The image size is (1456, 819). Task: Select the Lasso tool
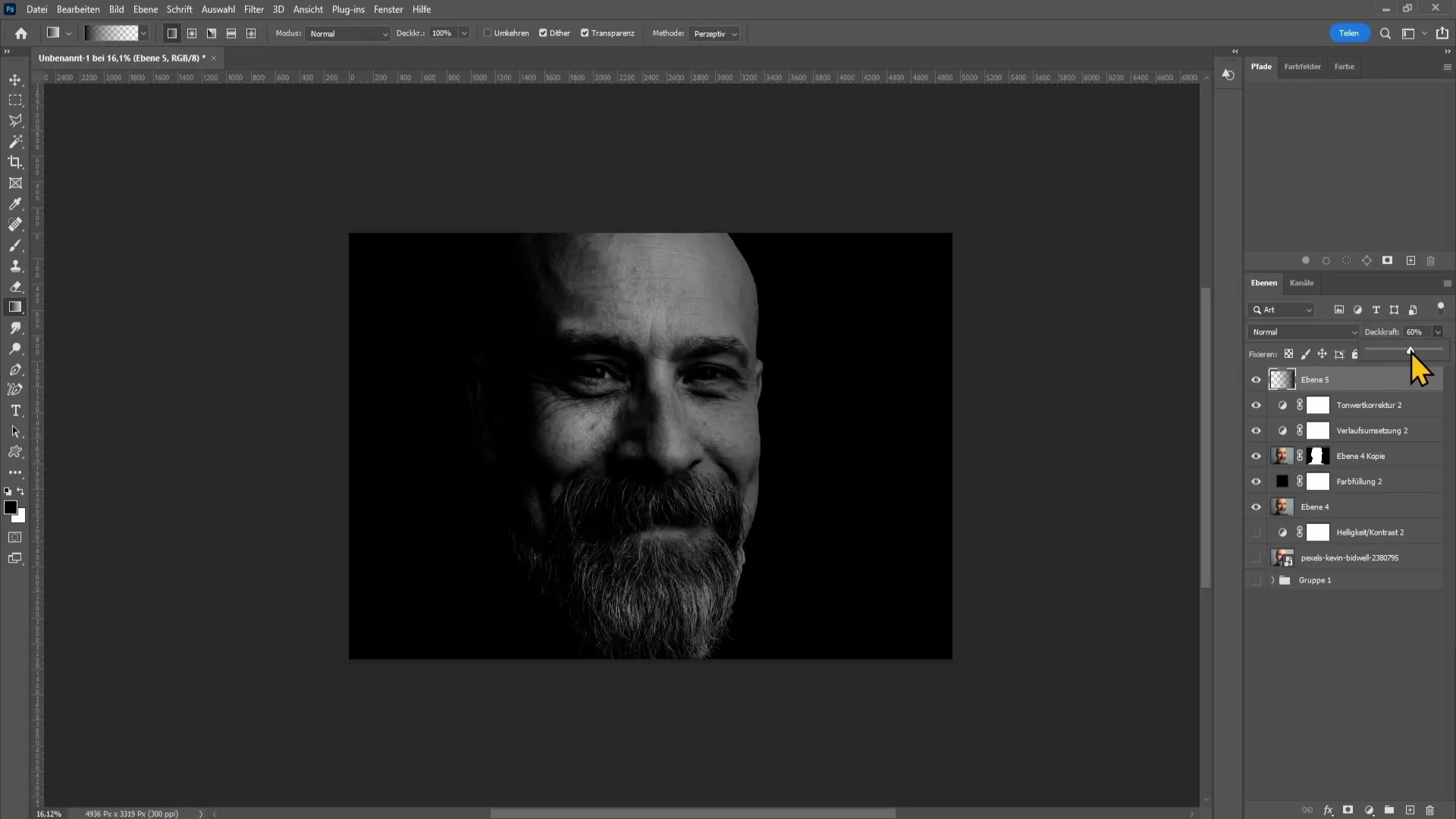[16, 121]
